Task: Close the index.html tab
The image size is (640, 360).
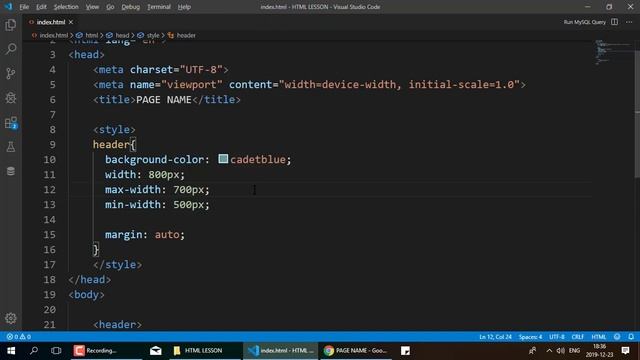Action: pos(71,22)
